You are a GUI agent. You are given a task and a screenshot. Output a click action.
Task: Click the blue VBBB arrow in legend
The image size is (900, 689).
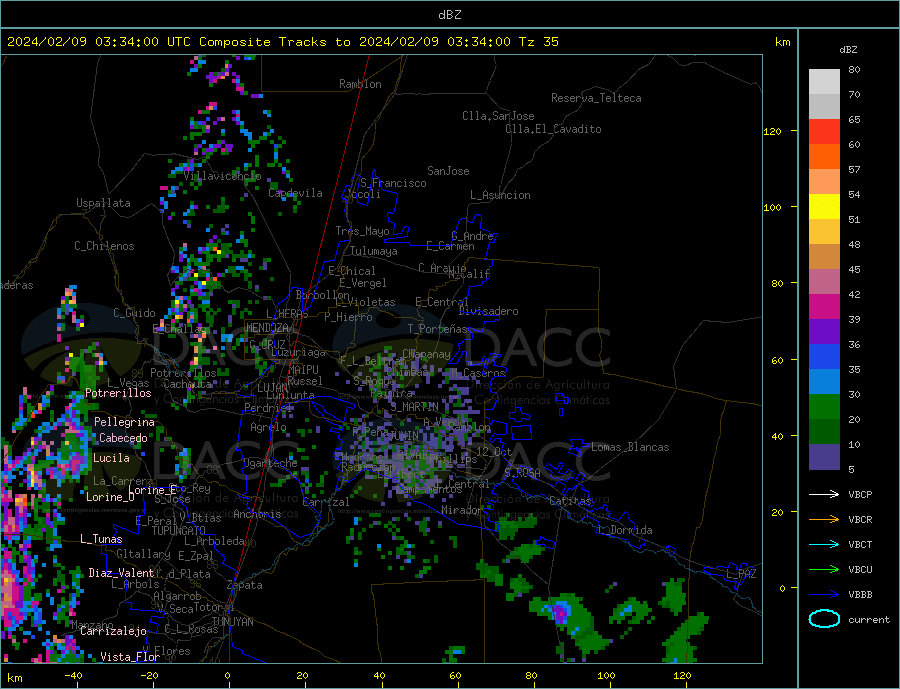(x=824, y=594)
